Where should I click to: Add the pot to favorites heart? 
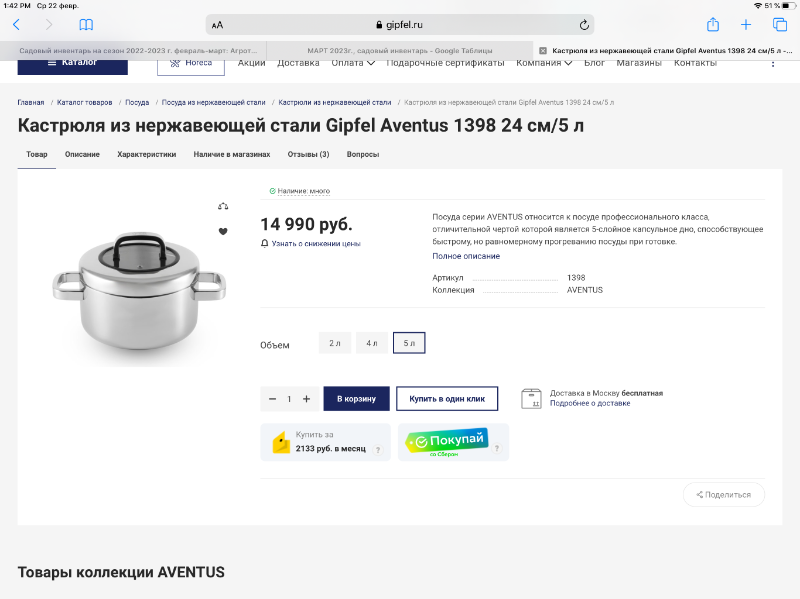[223, 231]
